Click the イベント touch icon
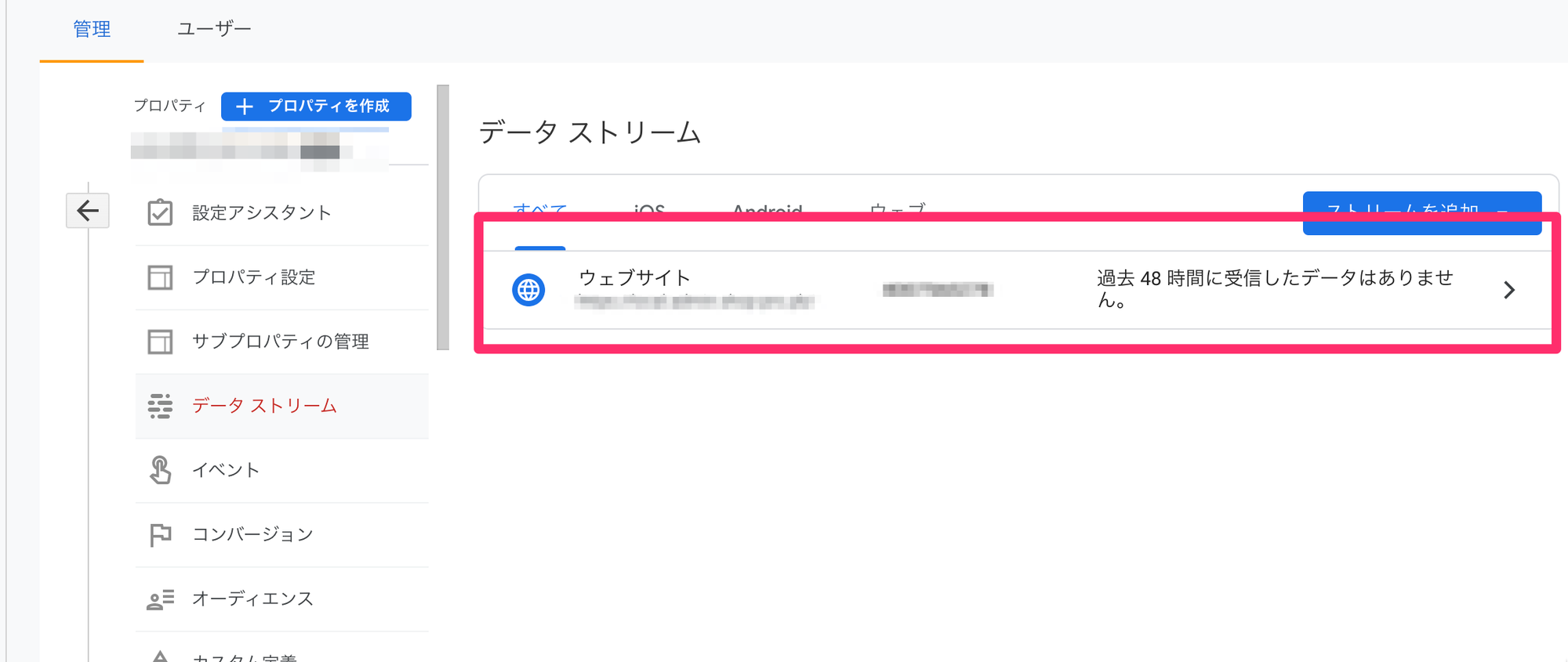The height and width of the screenshot is (662, 1568). pyautogui.click(x=160, y=470)
